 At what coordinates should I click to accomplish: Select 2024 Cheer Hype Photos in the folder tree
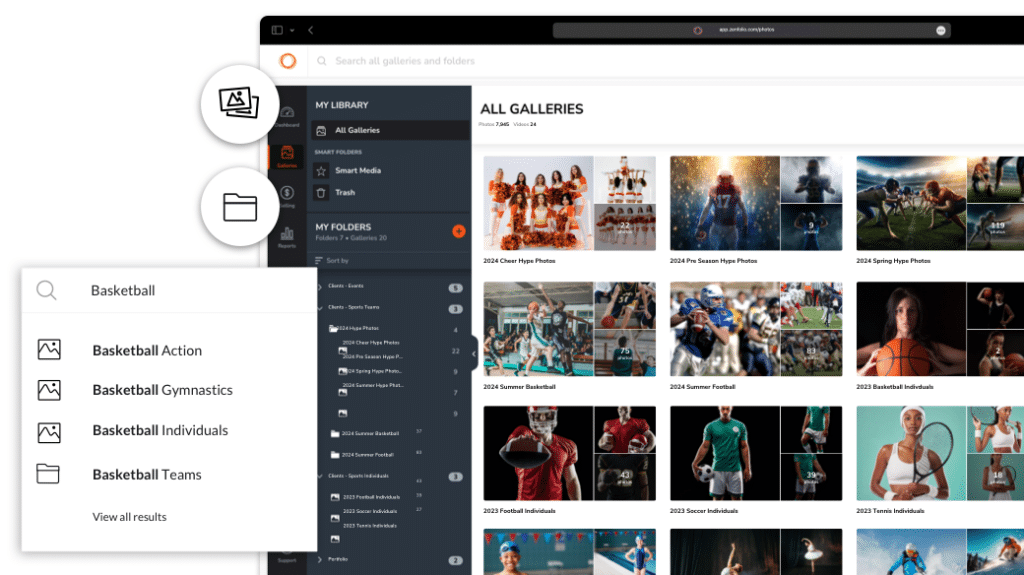[370, 342]
